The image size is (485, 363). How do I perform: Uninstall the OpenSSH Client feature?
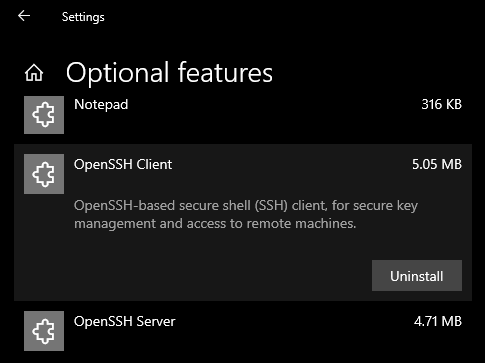point(417,276)
